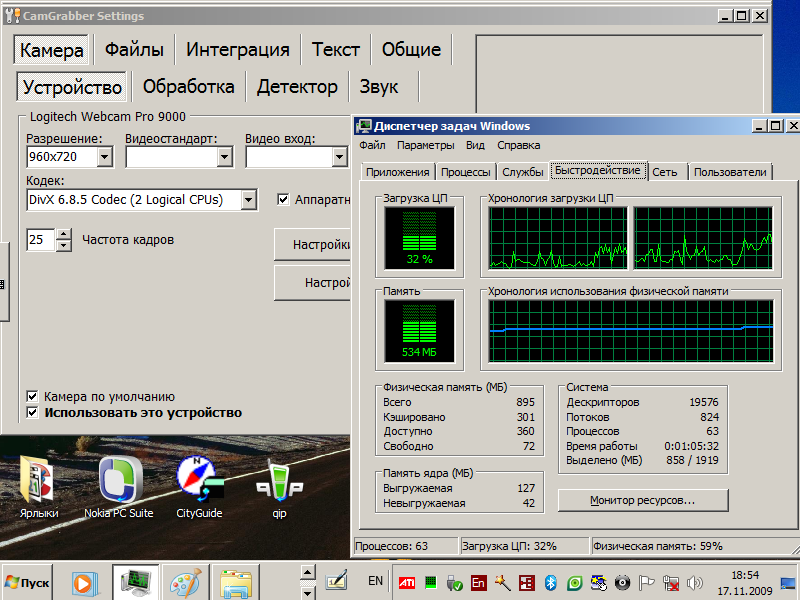Viewport: 800px width, 600px height.
Task: Open Paint from the taskbar
Action: pos(183,581)
